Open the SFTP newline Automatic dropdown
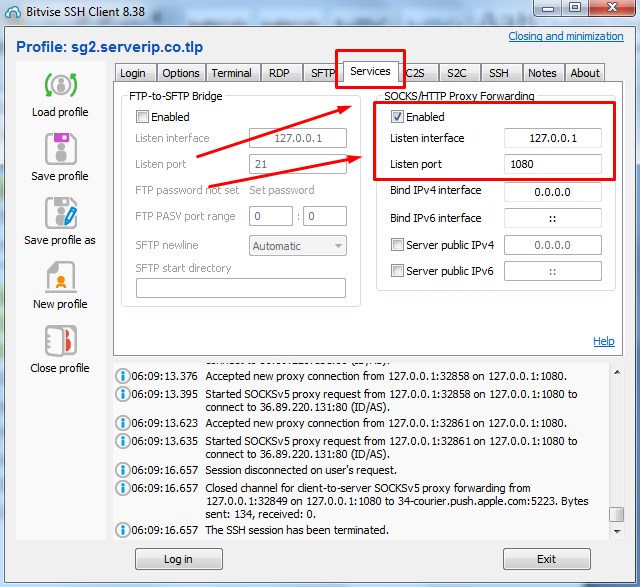Viewport: 640px width, 587px height. [298, 246]
